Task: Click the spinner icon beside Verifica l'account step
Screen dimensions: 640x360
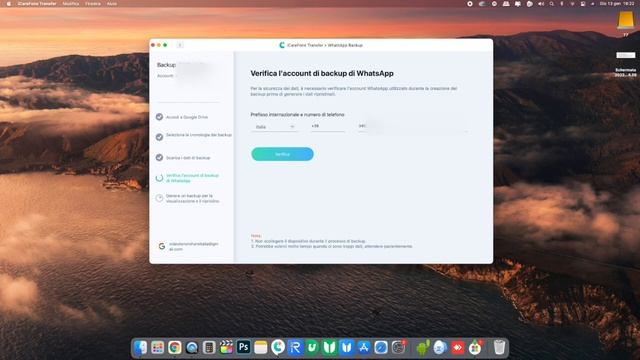Action: (159, 178)
